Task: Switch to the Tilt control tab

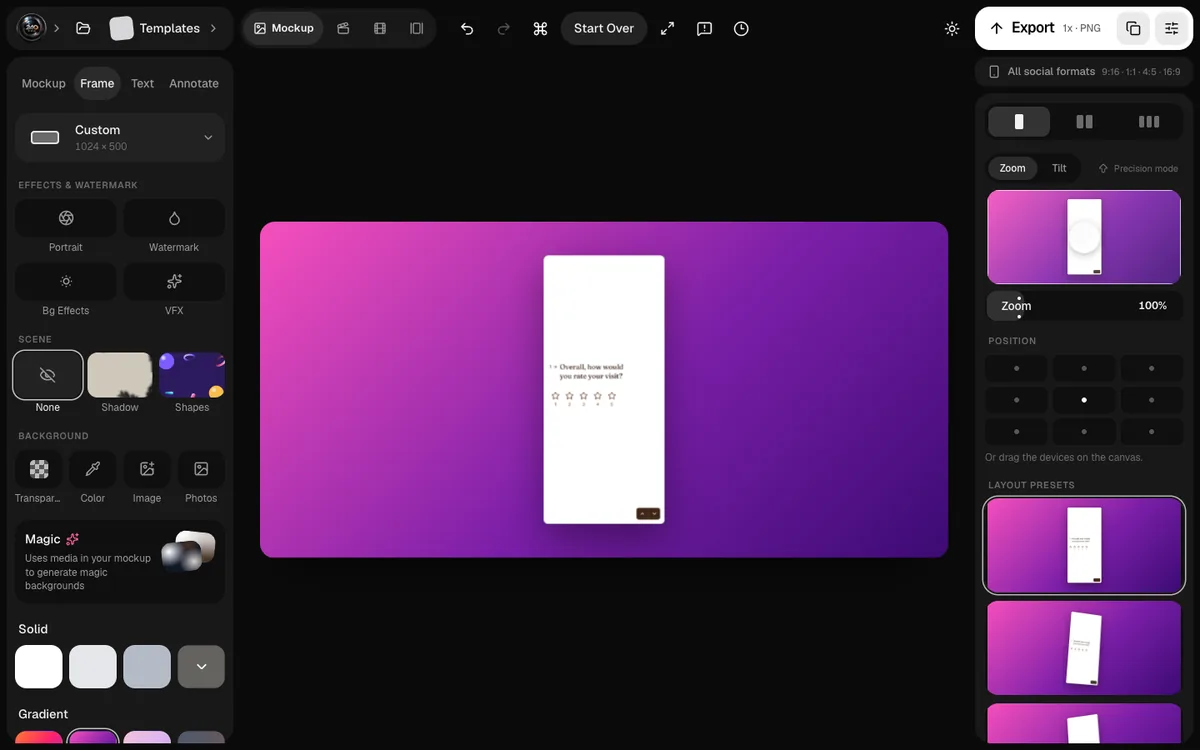Action: 1059,168
